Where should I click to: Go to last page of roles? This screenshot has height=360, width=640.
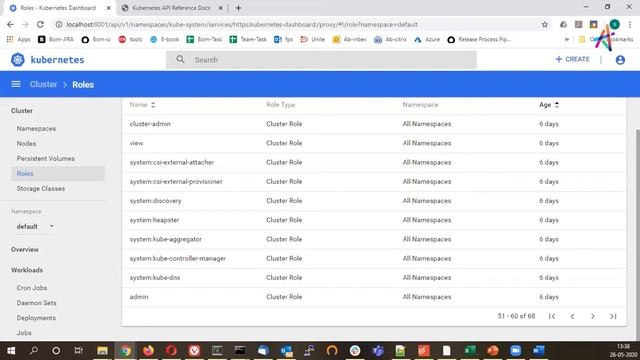click(x=613, y=316)
